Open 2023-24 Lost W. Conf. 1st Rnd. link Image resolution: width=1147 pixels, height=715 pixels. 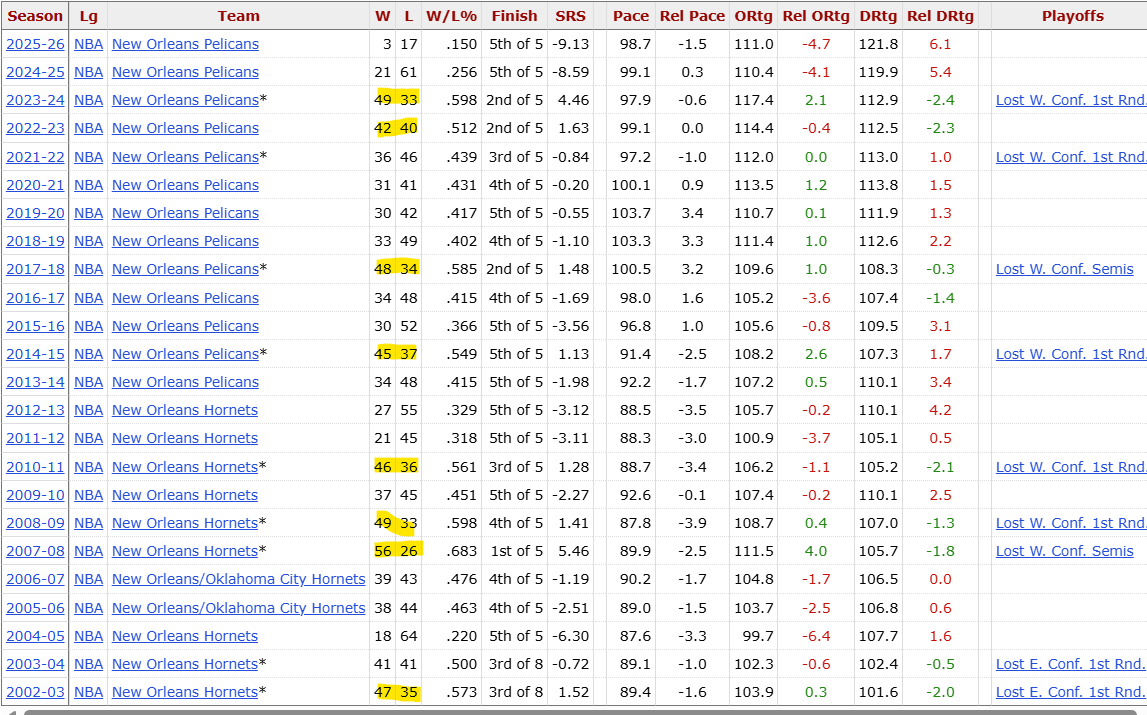[x=1071, y=100]
